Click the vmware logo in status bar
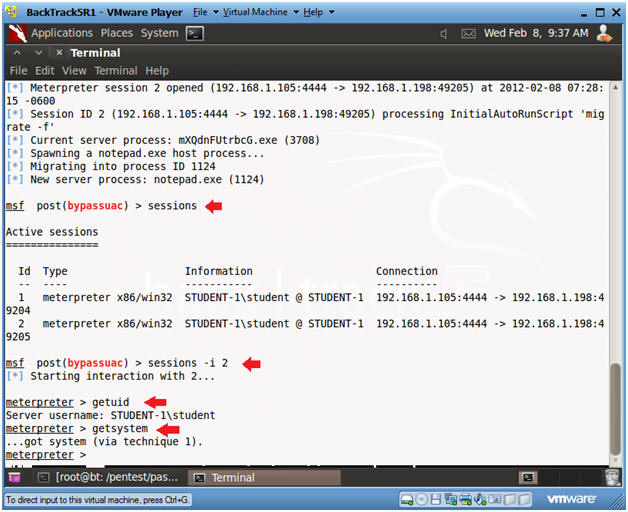 click(x=572, y=499)
